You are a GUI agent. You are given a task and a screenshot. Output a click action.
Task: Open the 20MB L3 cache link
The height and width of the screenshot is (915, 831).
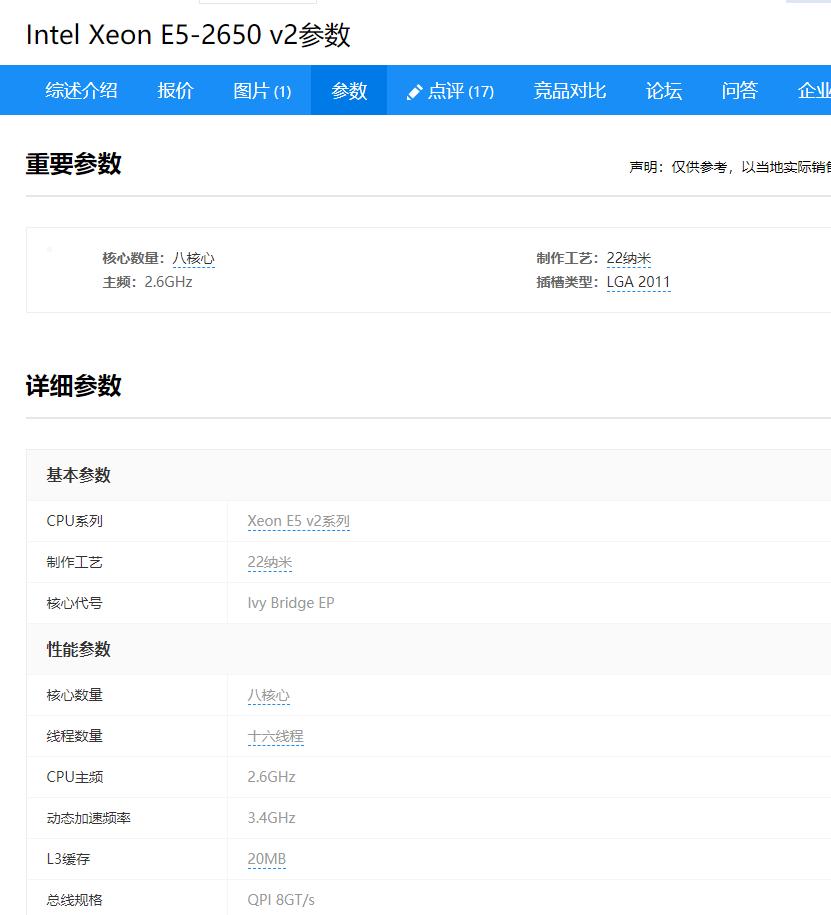coord(267,858)
